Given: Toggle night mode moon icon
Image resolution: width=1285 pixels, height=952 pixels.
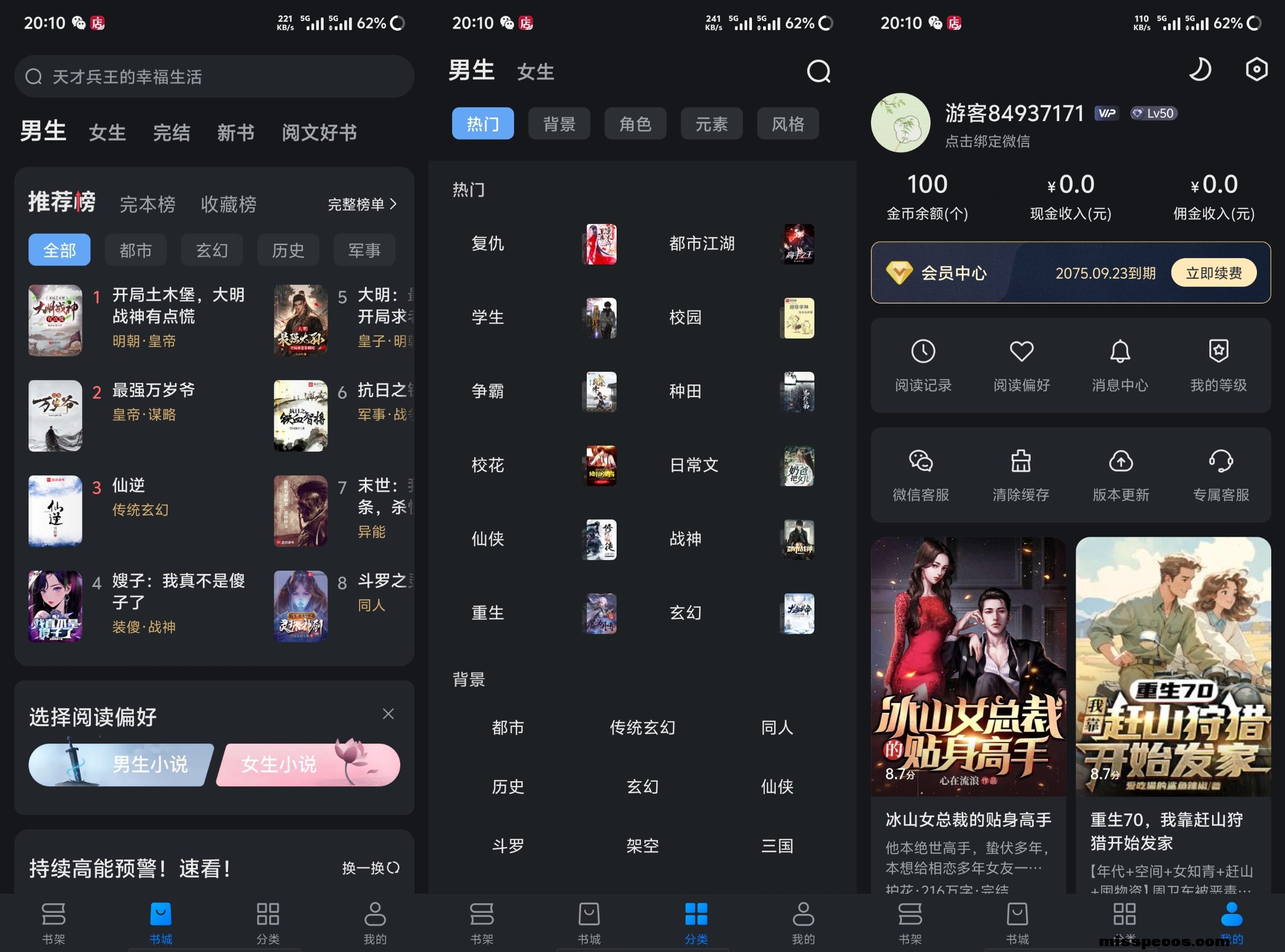Looking at the screenshot, I should click(1200, 70).
